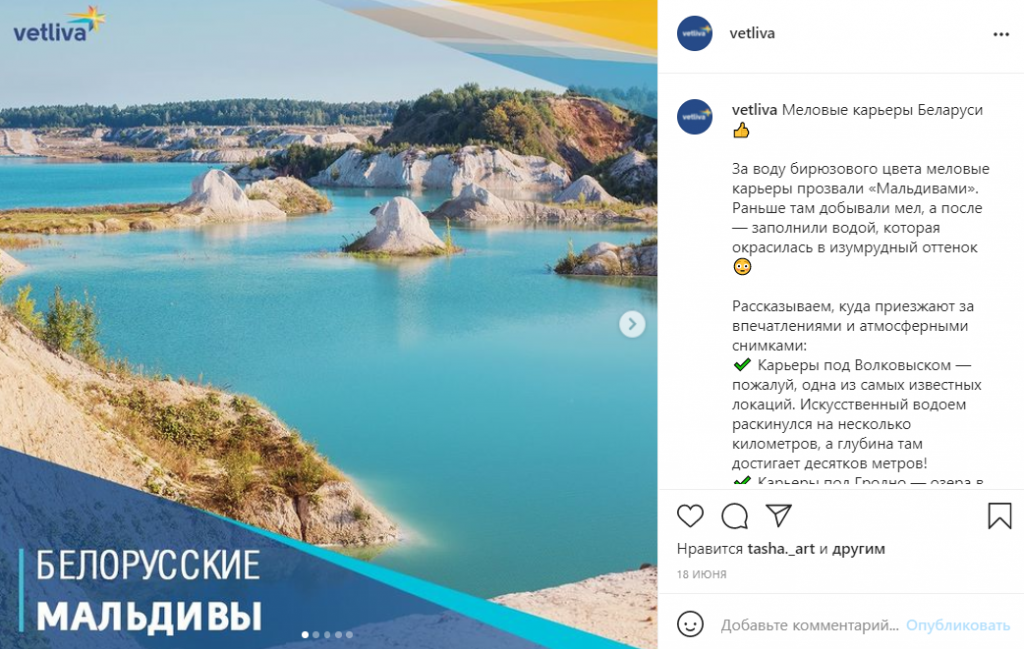The image size is (1024, 649).
Task: Share post with paper plane icon
Action: coord(778,515)
